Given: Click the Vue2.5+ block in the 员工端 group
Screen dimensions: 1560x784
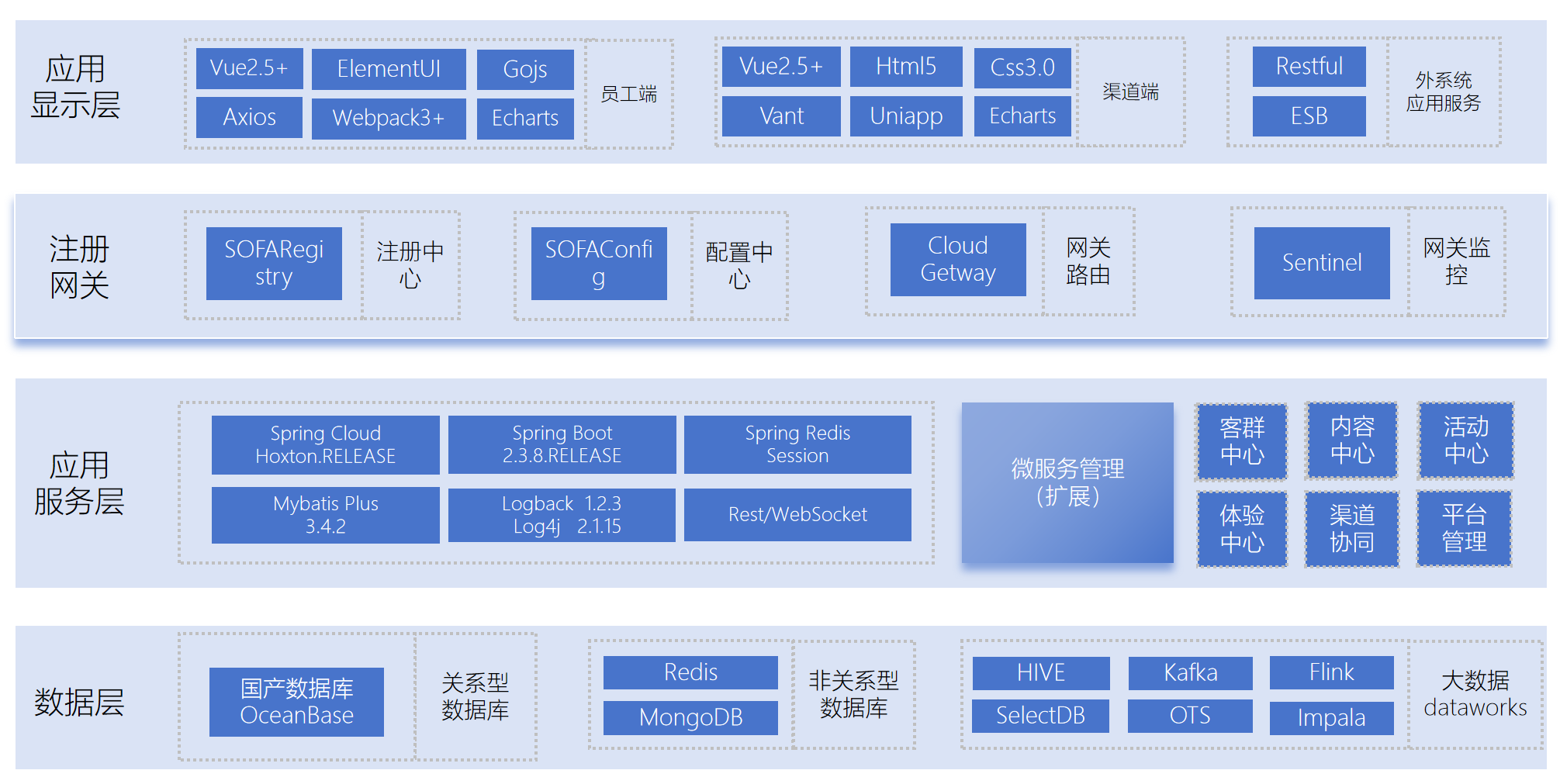Looking at the screenshot, I should pyautogui.click(x=249, y=69).
